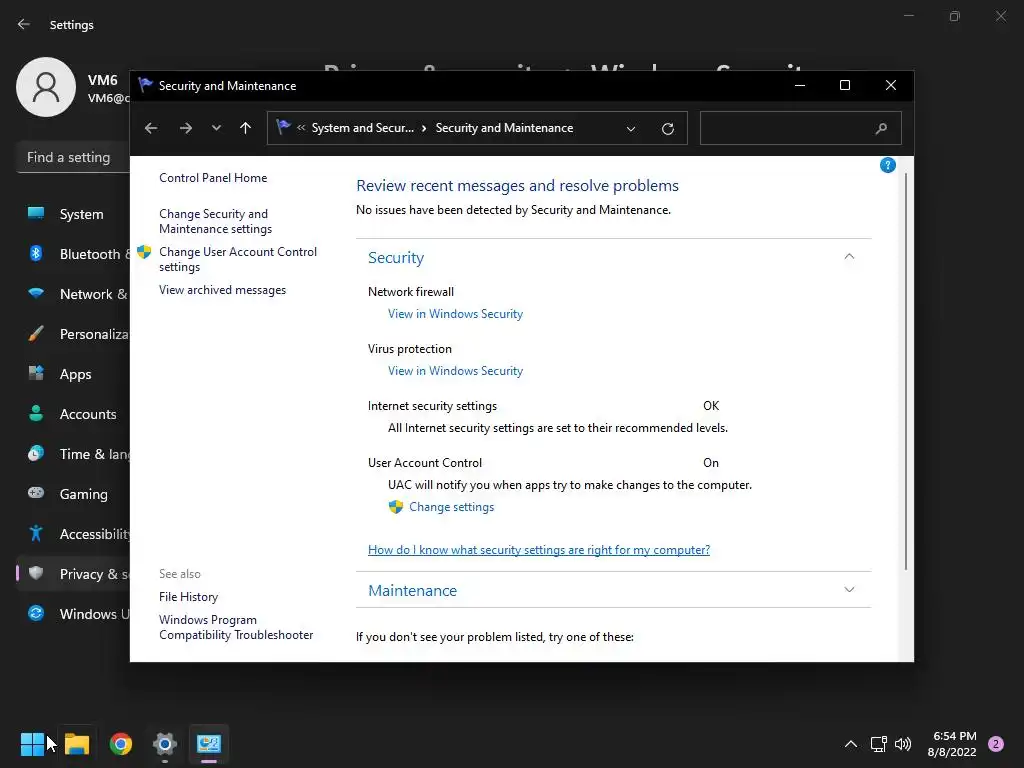The image size is (1024, 768).
Task: Open File Explorer from taskbar
Action: coord(77,744)
